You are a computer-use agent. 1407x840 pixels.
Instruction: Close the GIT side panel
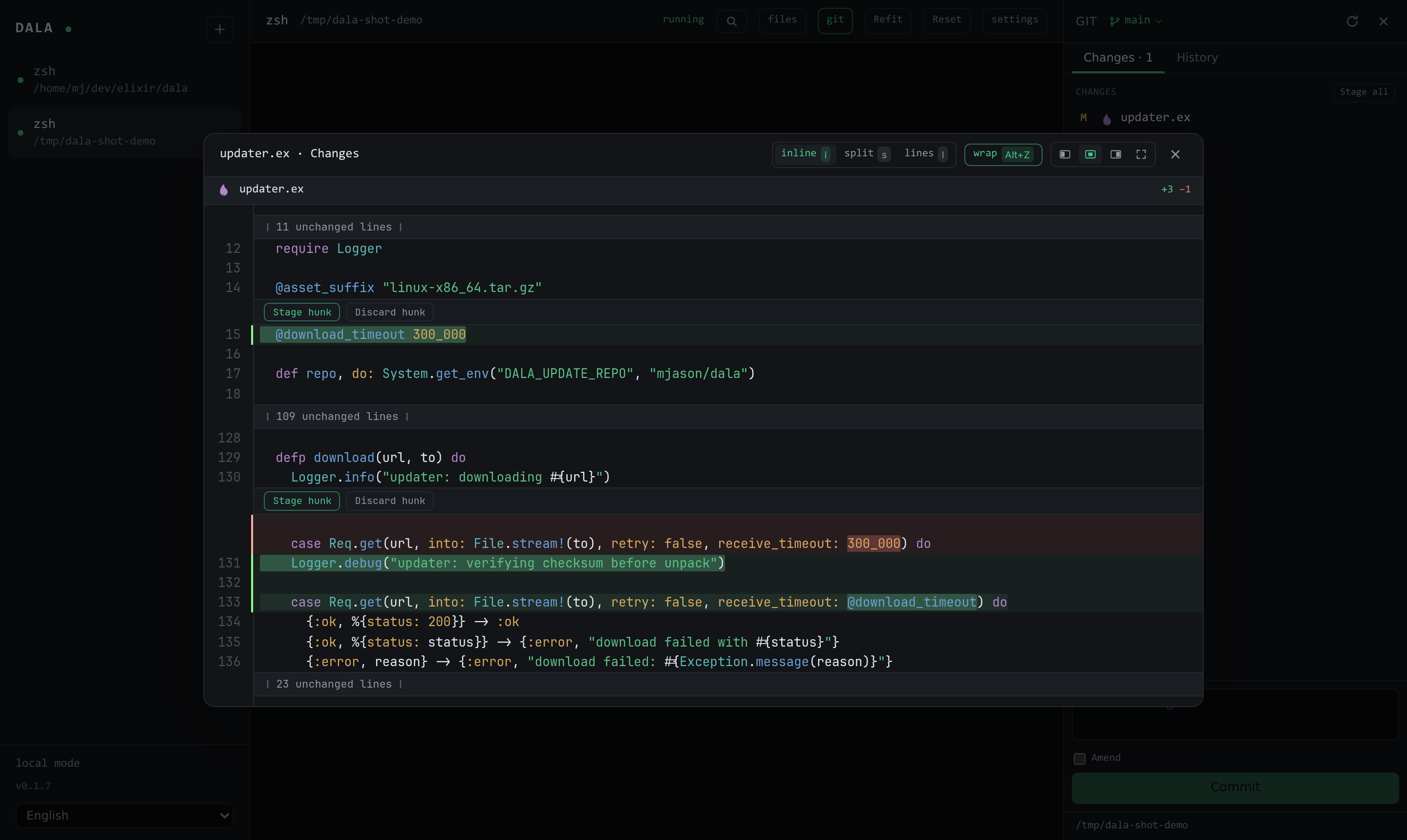(x=1383, y=21)
